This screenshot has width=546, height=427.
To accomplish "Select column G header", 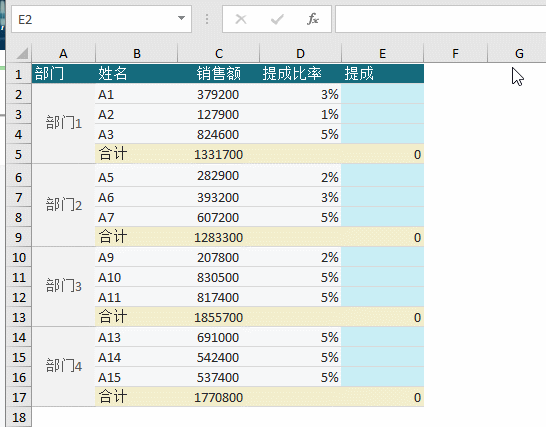I will pos(519,53).
